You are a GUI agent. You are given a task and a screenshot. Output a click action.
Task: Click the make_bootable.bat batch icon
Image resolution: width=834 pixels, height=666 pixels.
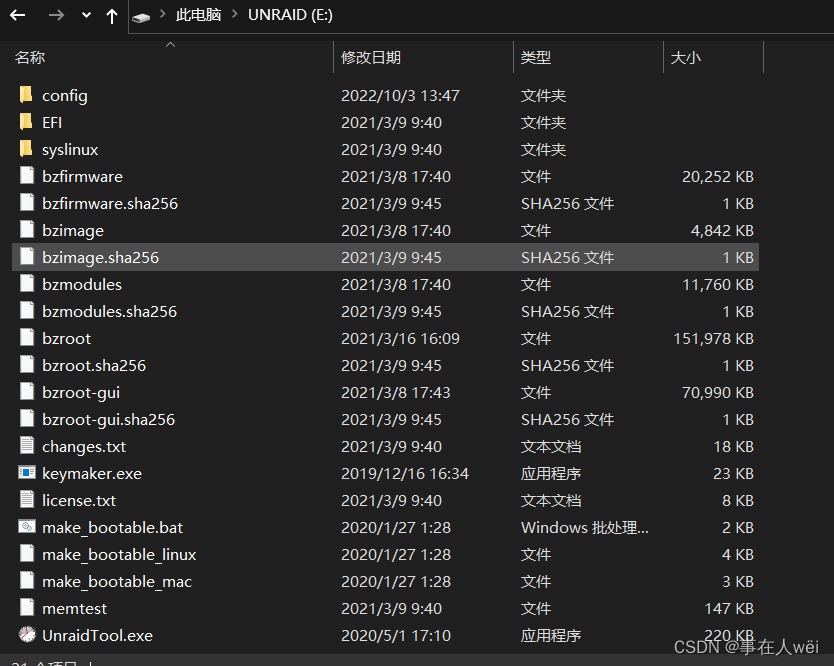point(27,527)
